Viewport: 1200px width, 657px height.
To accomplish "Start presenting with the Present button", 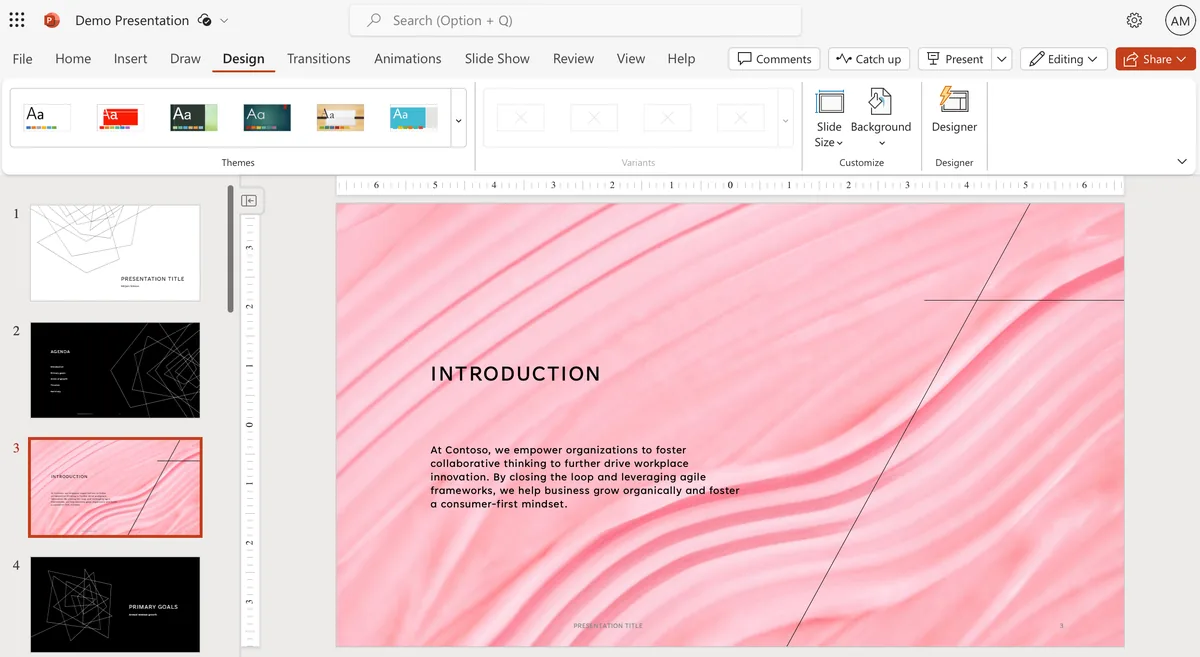I will [955, 59].
